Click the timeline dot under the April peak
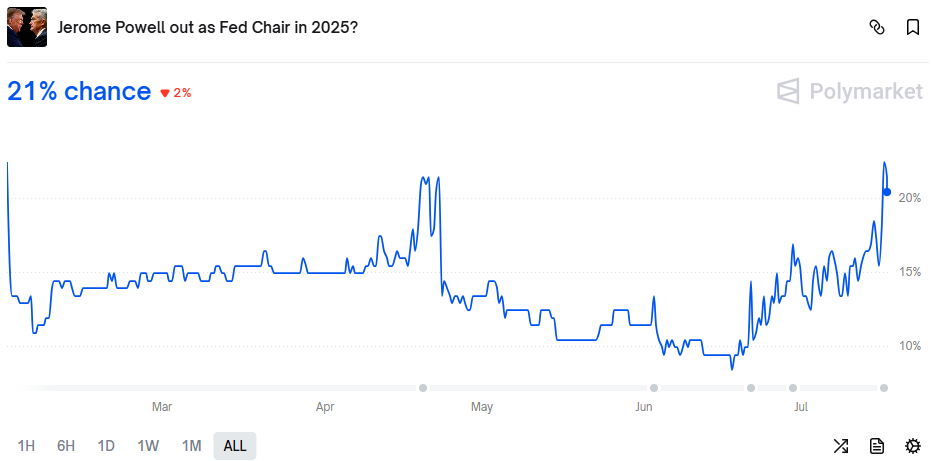Screen dimensions: 934x461 [x=423, y=388]
